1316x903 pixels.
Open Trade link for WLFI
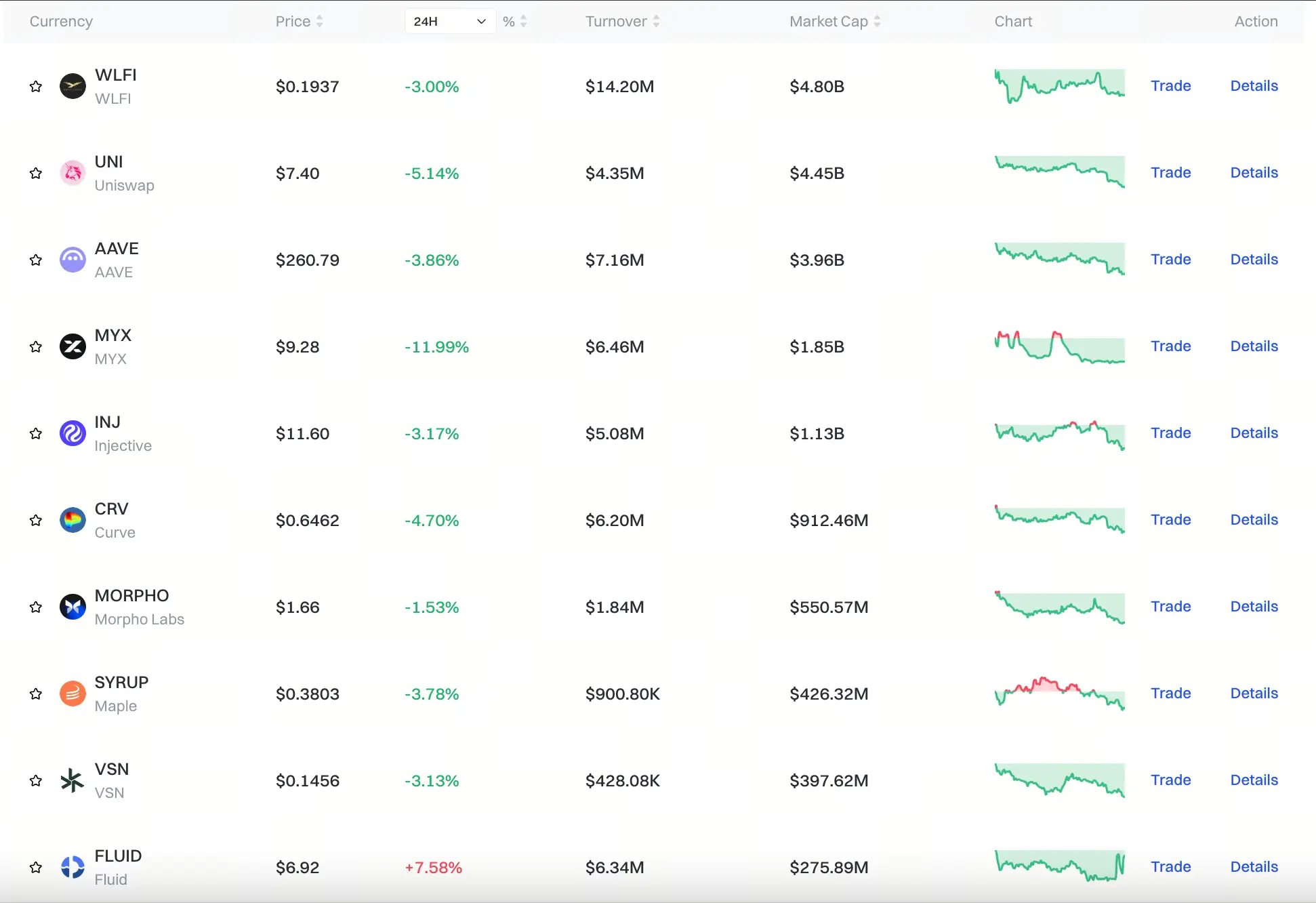click(1170, 86)
